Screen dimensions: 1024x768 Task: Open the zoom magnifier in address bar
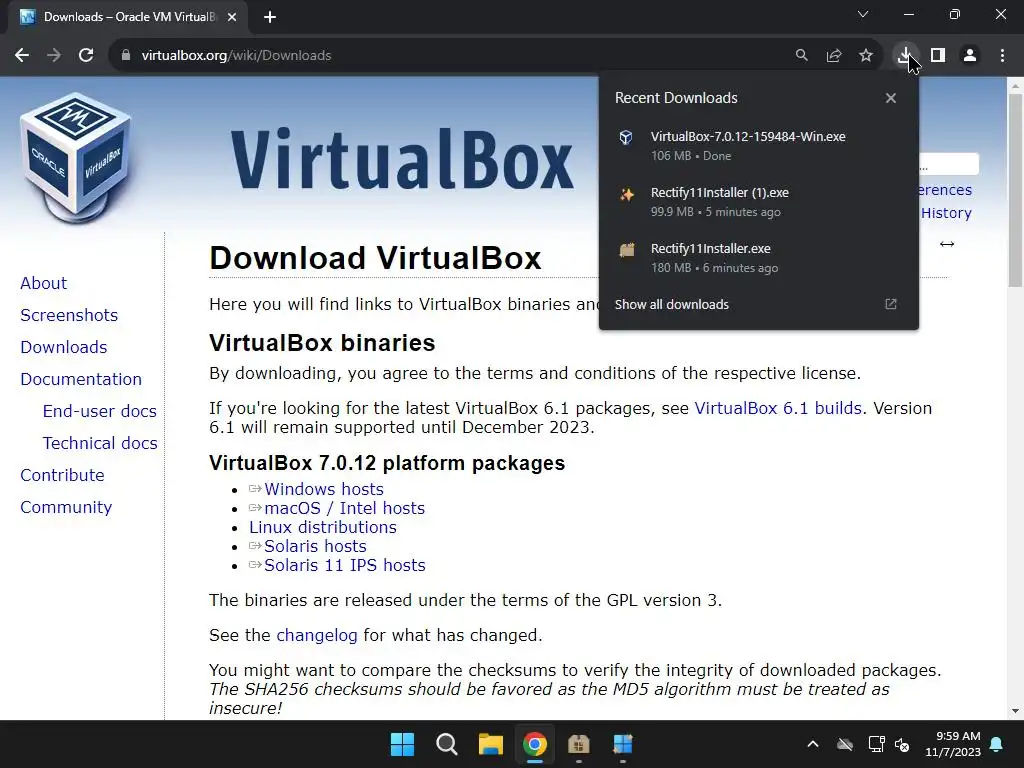point(801,56)
